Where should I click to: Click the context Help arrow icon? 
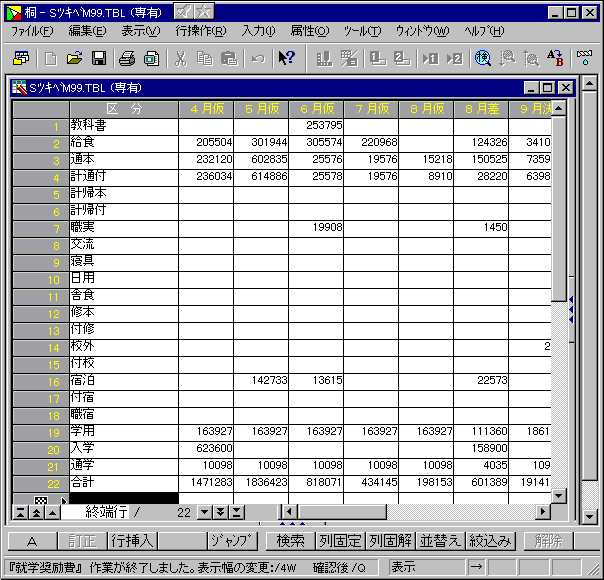(x=287, y=59)
